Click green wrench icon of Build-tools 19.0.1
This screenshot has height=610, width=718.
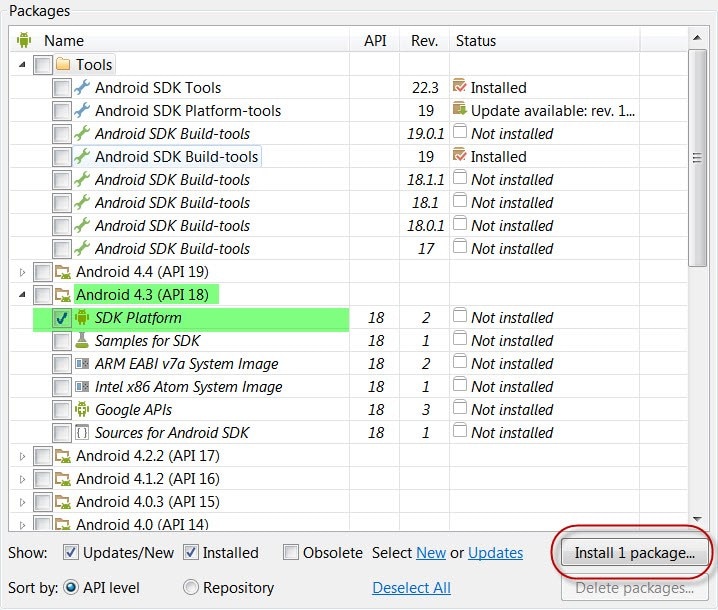pos(82,133)
